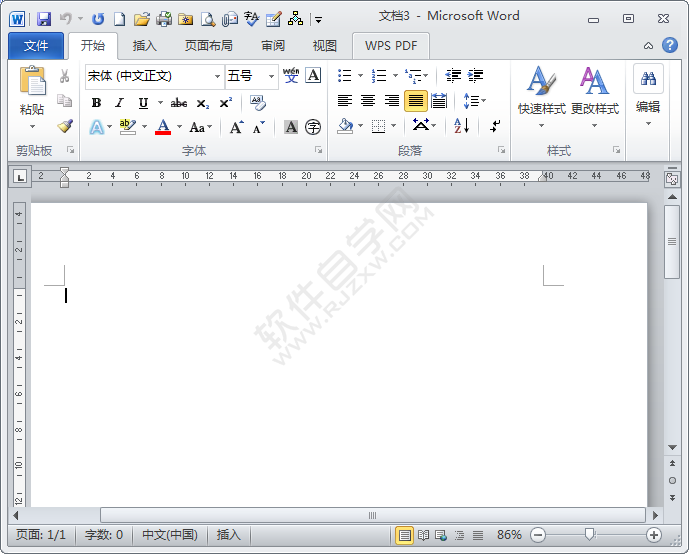
Task: Open borders dropdown arrow
Action: (393, 126)
